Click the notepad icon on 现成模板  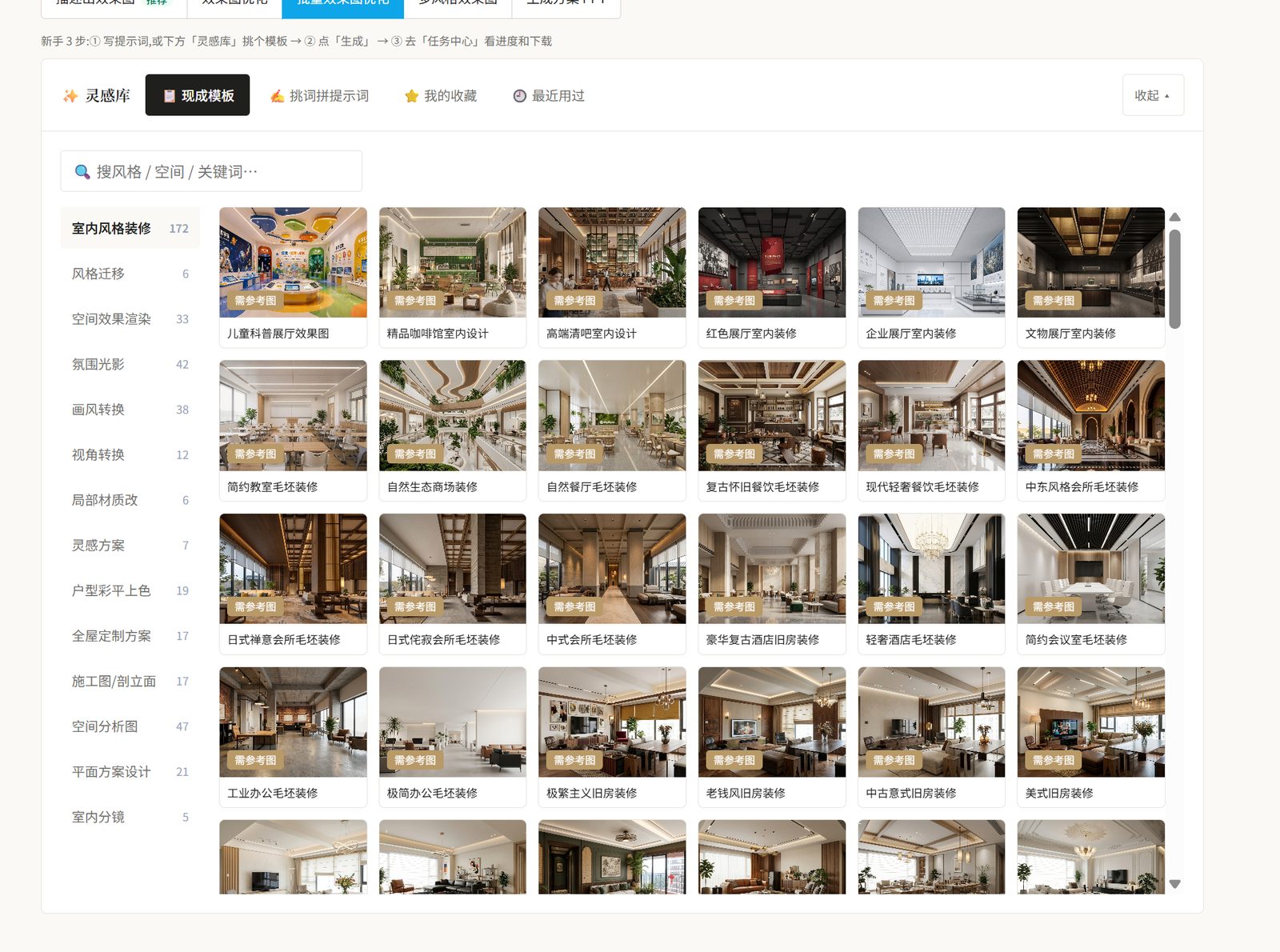(170, 96)
